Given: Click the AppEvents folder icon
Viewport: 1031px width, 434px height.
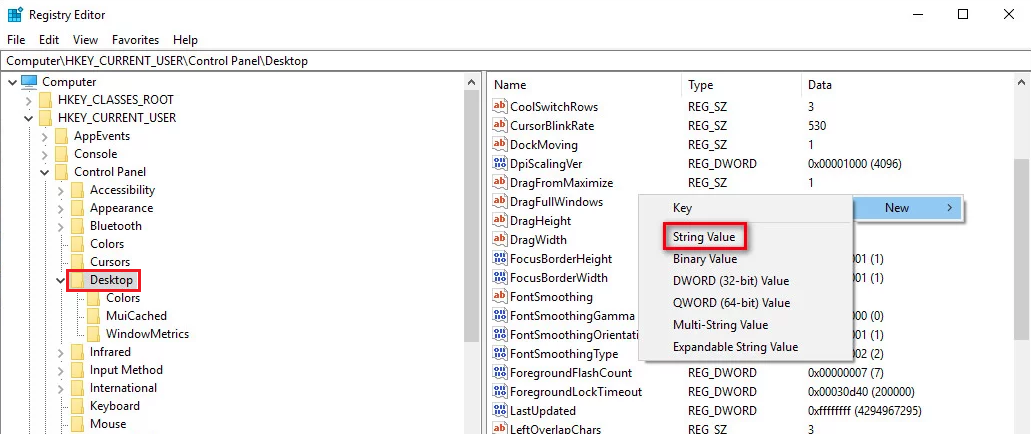Looking at the screenshot, I should (61, 136).
